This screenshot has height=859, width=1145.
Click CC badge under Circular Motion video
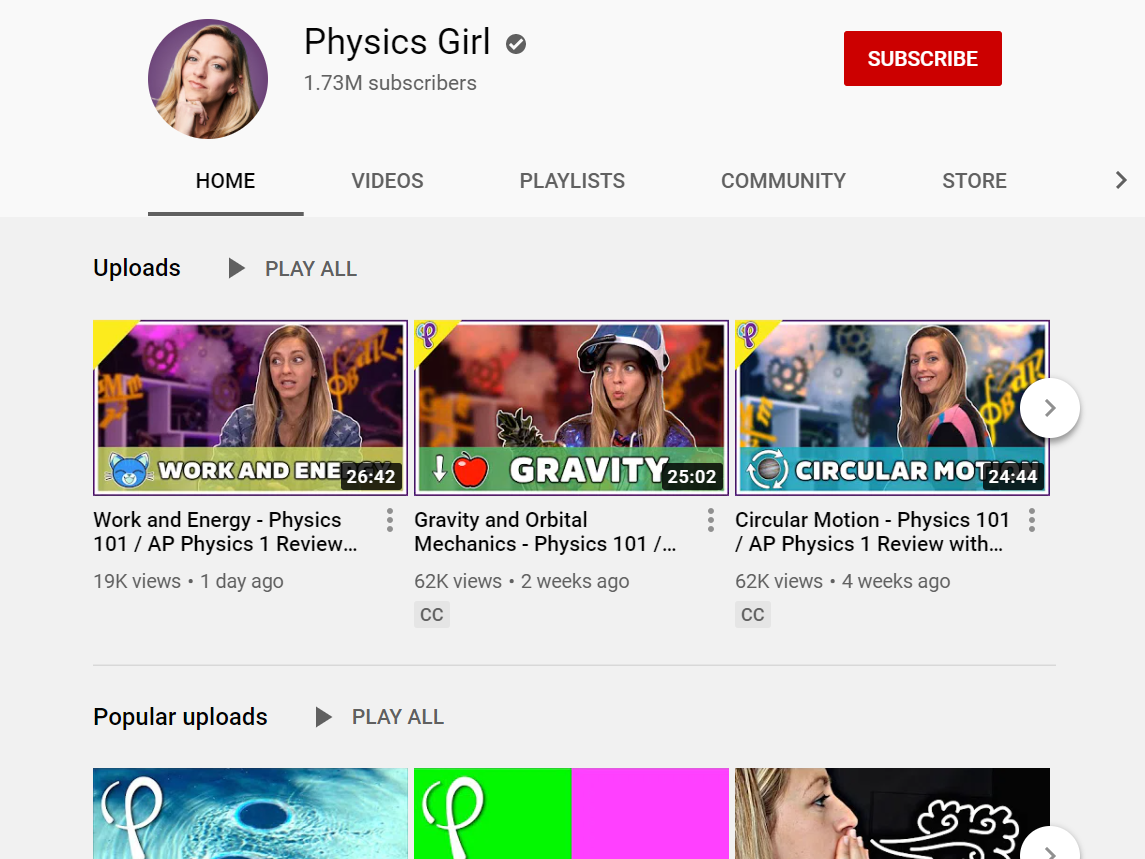coord(753,614)
